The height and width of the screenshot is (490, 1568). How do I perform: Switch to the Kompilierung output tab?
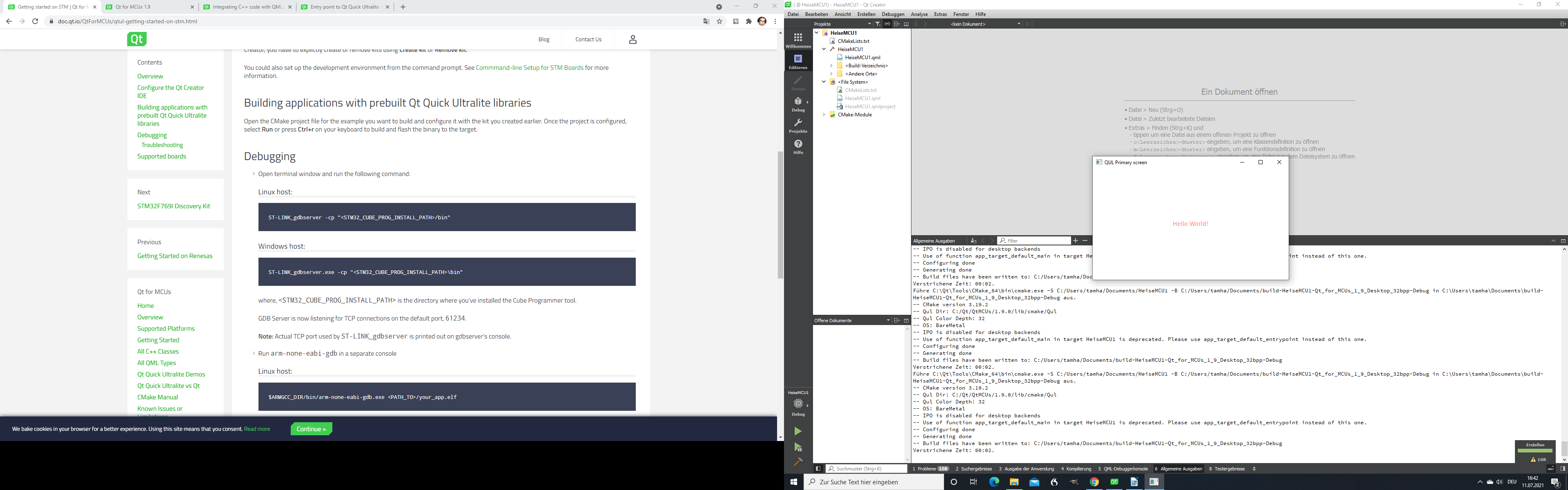click(x=1076, y=469)
